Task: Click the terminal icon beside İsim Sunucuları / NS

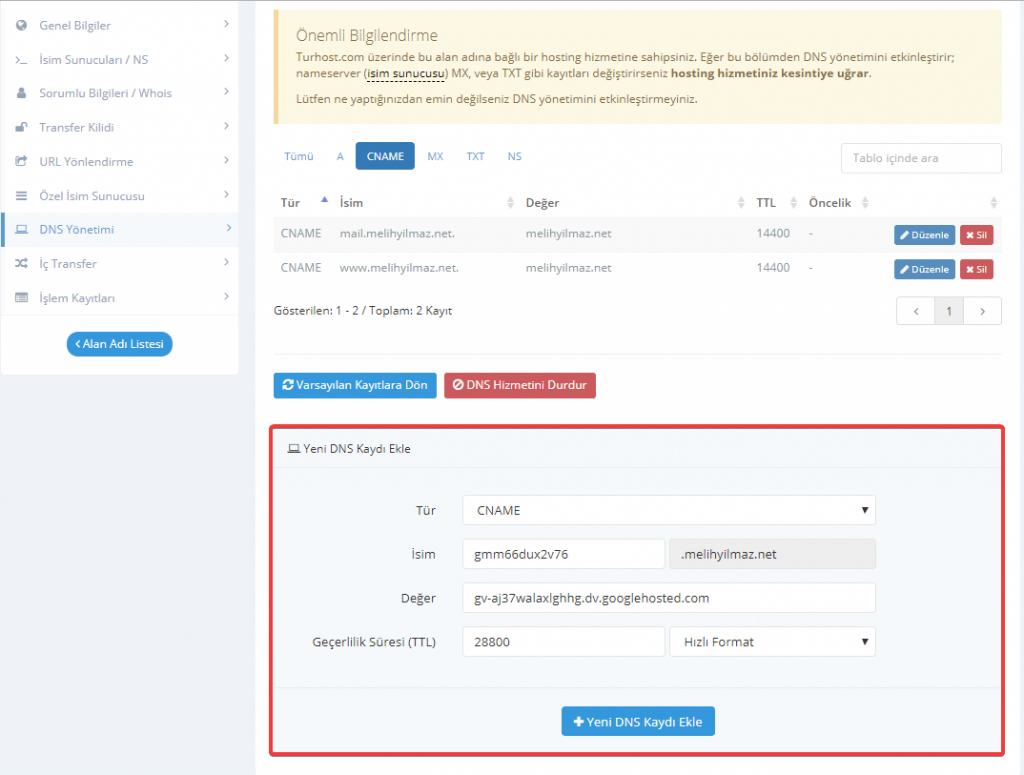Action: coord(21,59)
